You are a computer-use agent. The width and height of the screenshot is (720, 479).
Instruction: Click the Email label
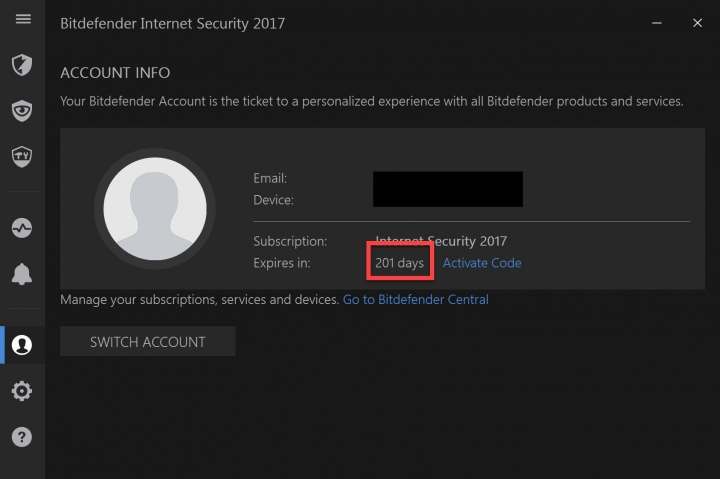click(x=270, y=178)
